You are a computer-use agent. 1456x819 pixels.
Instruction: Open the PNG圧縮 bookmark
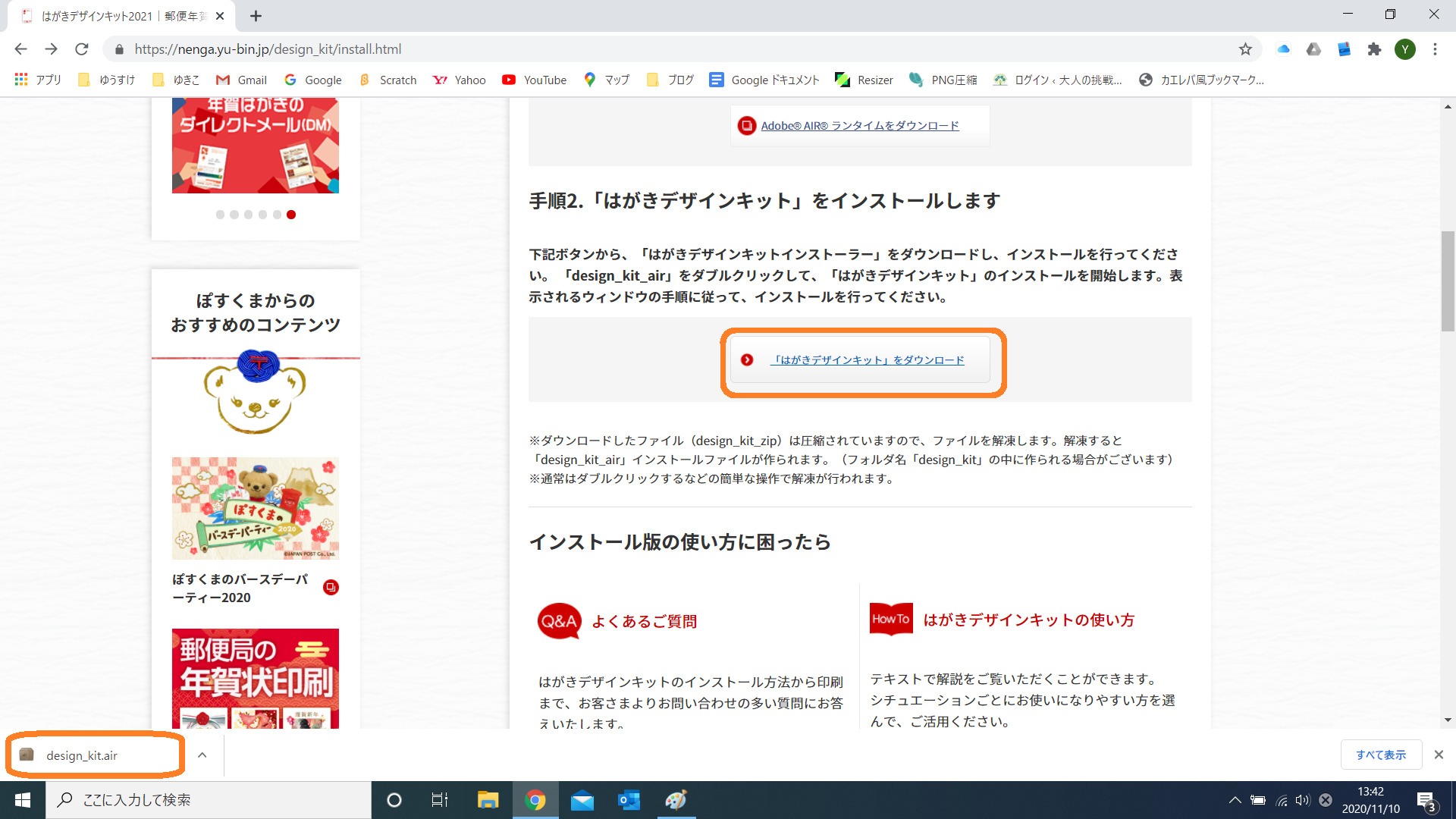(x=943, y=80)
